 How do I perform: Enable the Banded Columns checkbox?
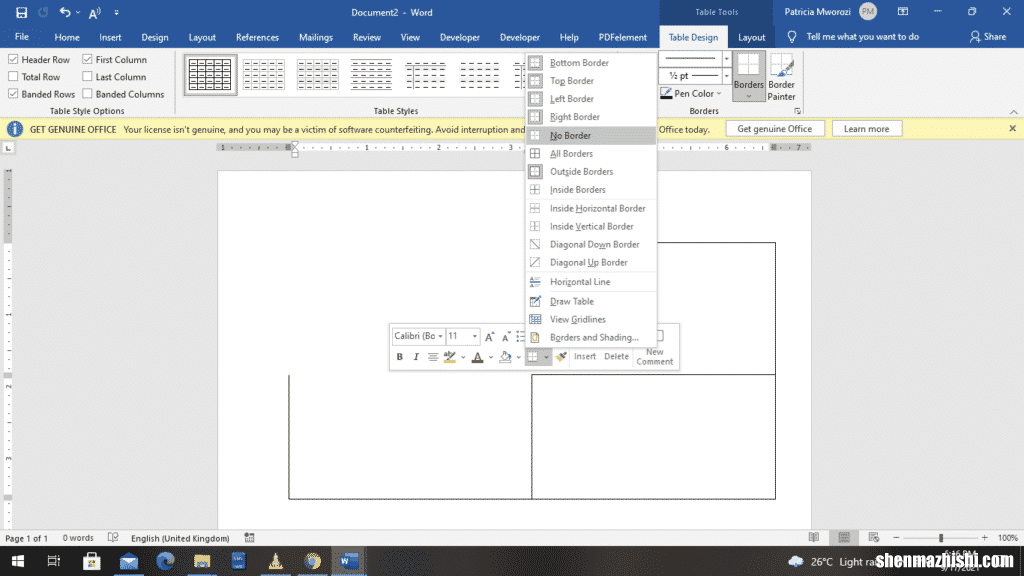[88, 94]
